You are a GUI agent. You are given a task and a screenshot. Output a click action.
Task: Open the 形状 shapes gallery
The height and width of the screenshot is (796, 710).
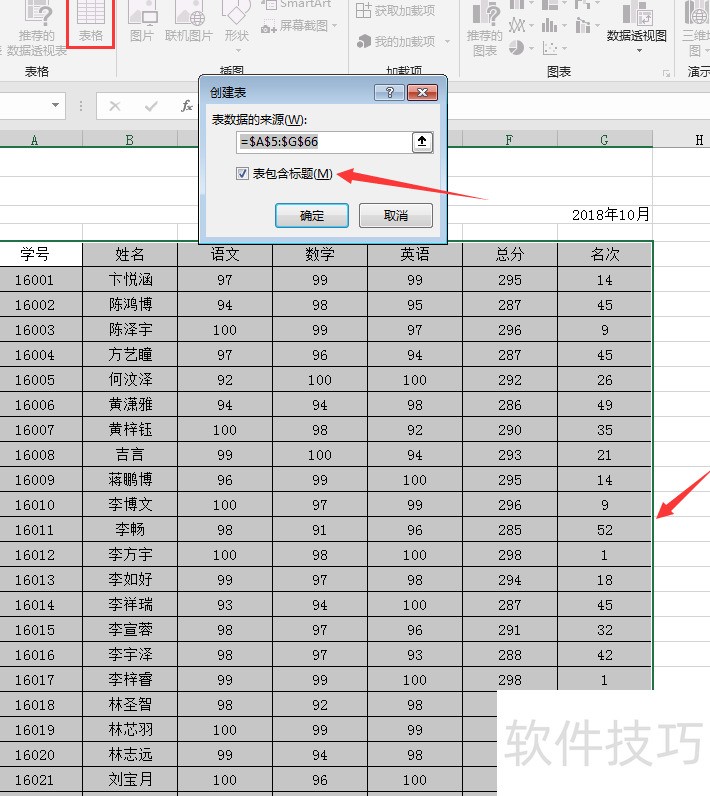point(236,23)
